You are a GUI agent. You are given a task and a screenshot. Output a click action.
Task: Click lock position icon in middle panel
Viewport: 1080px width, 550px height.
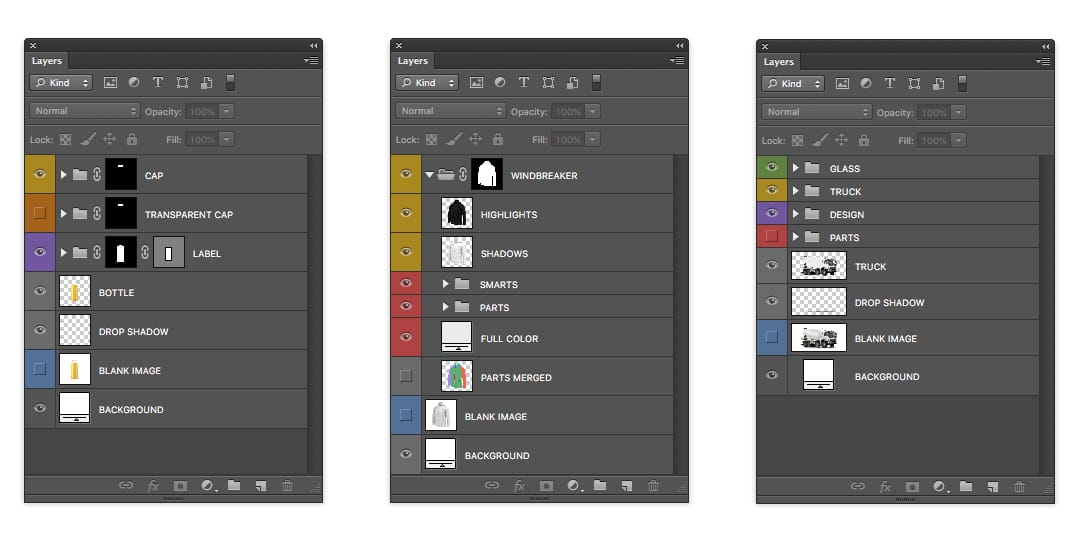pyautogui.click(x=475, y=139)
